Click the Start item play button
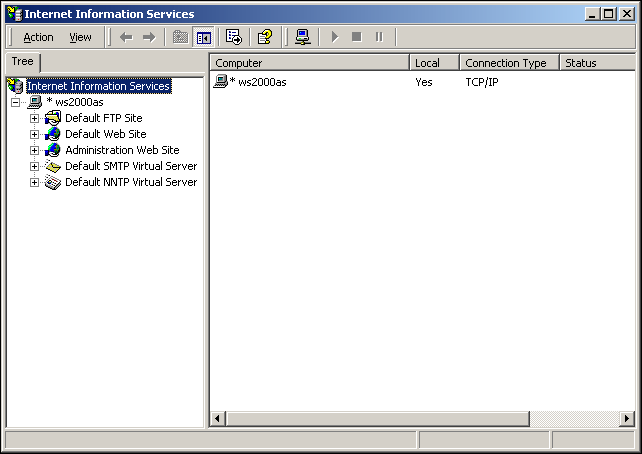The image size is (642, 454). pyautogui.click(x=335, y=37)
